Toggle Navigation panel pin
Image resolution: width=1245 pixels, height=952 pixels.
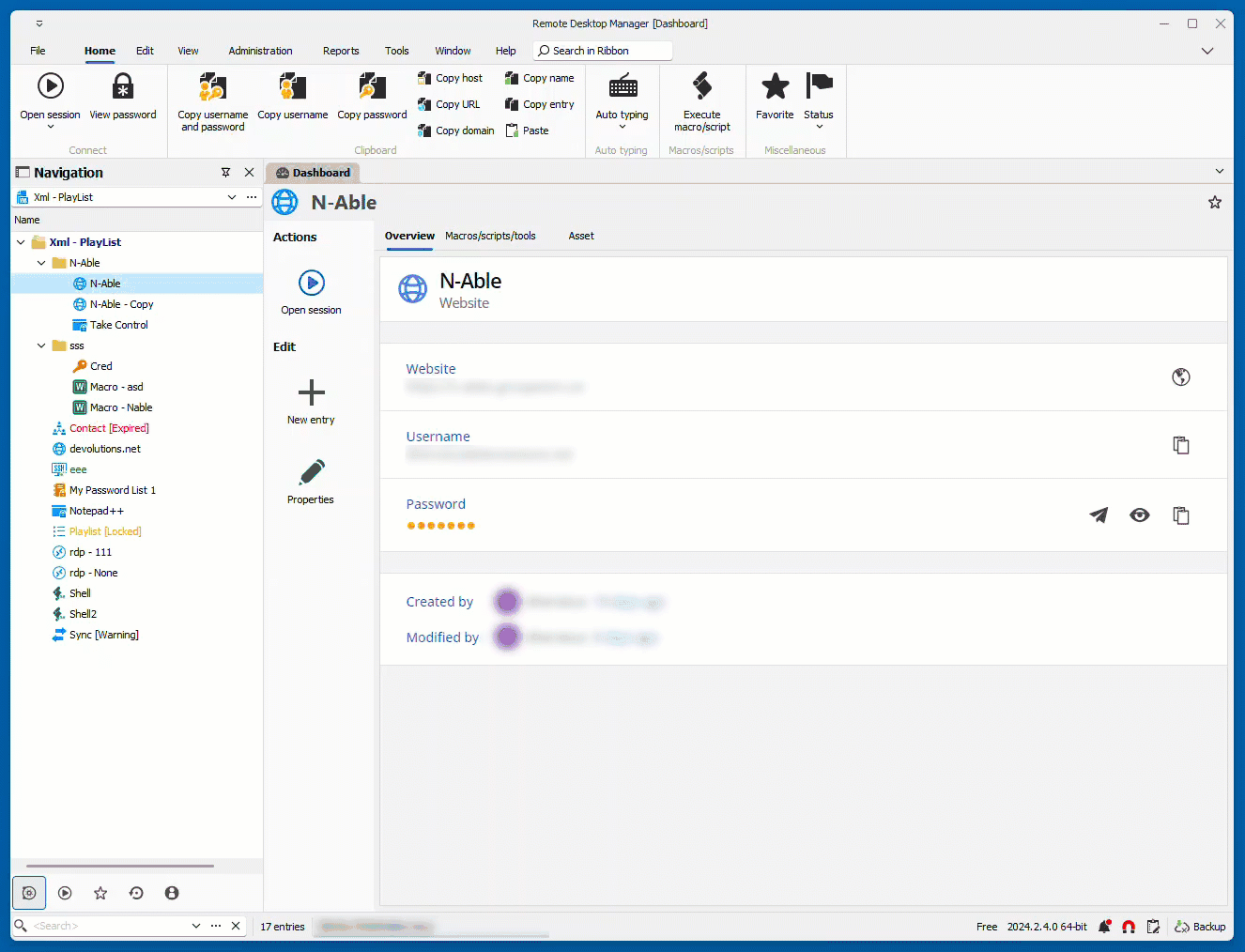(x=225, y=173)
